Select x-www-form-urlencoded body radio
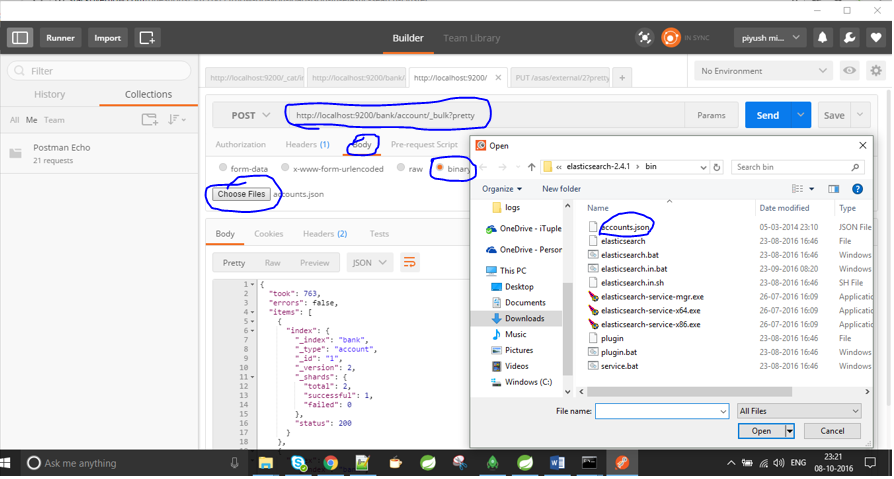This screenshot has height=479, width=894. point(285,168)
